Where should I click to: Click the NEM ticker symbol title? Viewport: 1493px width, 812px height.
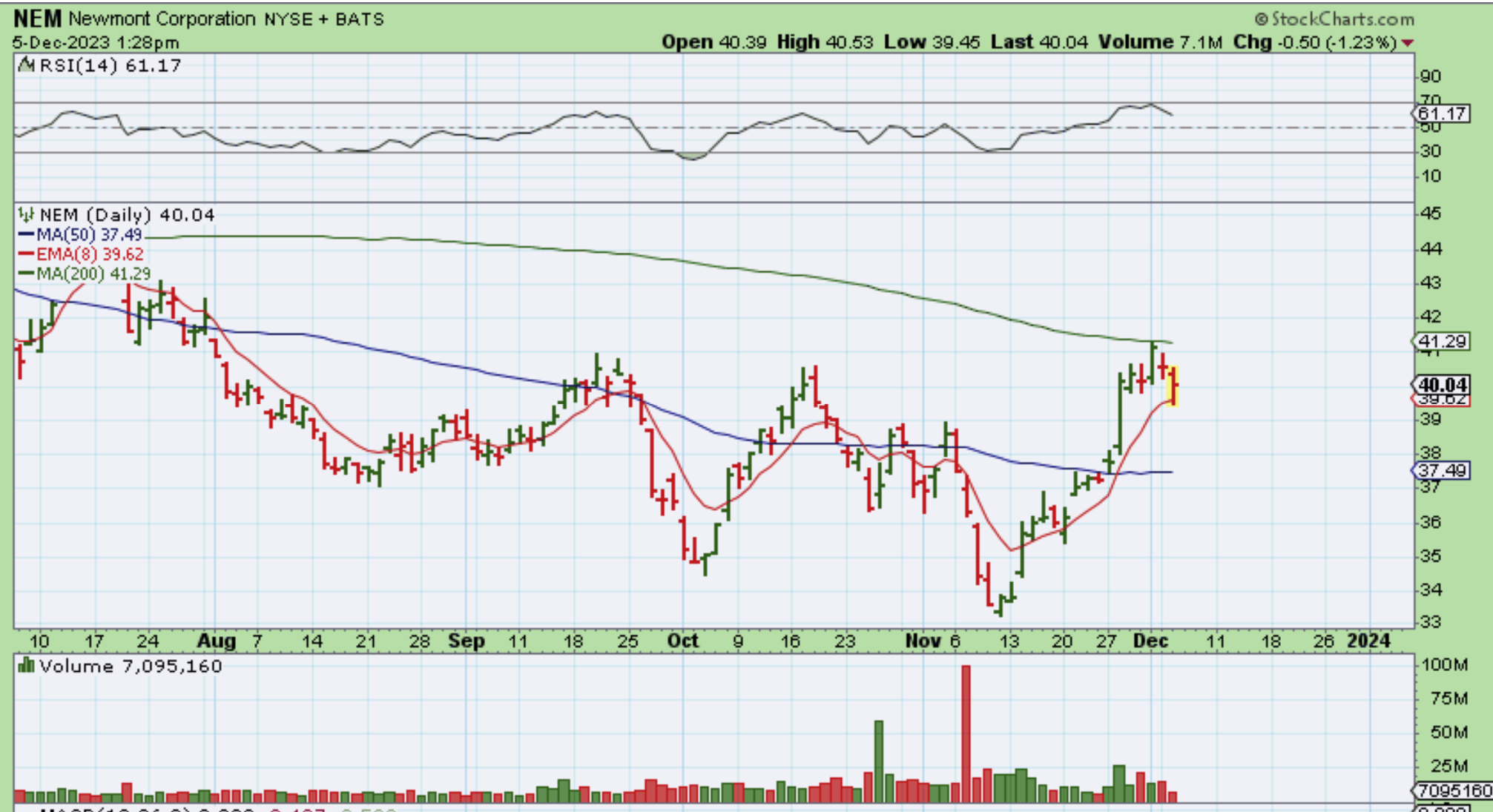pyautogui.click(x=37, y=19)
